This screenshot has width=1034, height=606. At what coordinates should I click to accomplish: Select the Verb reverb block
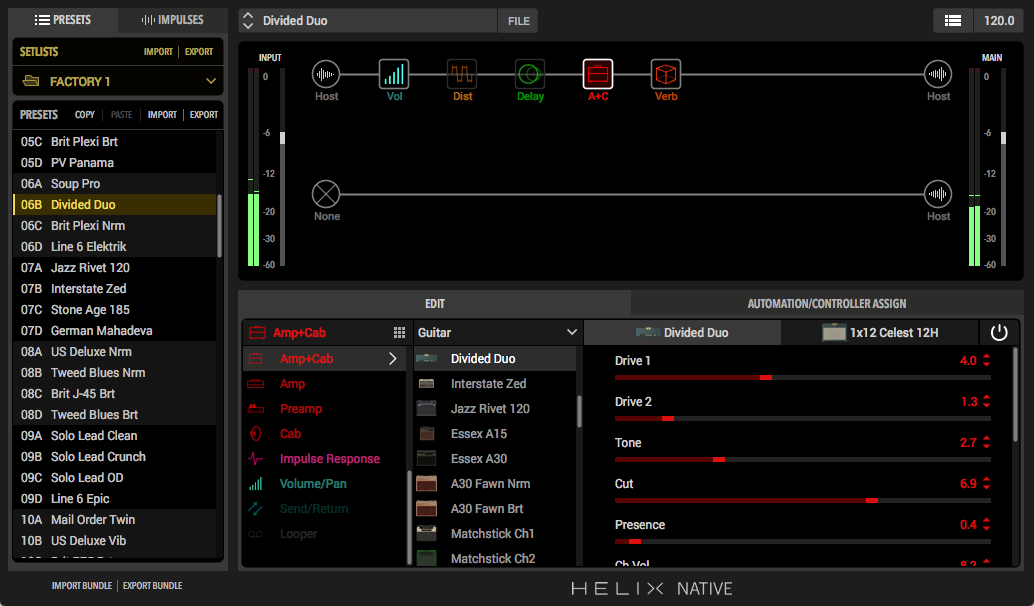(x=666, y=74)
